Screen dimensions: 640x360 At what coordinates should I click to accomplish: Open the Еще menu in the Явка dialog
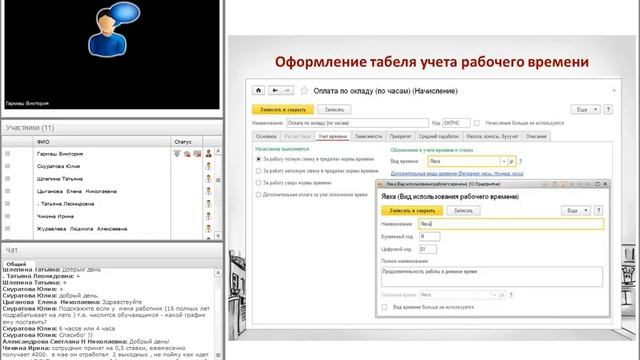(x=576, y=211)
